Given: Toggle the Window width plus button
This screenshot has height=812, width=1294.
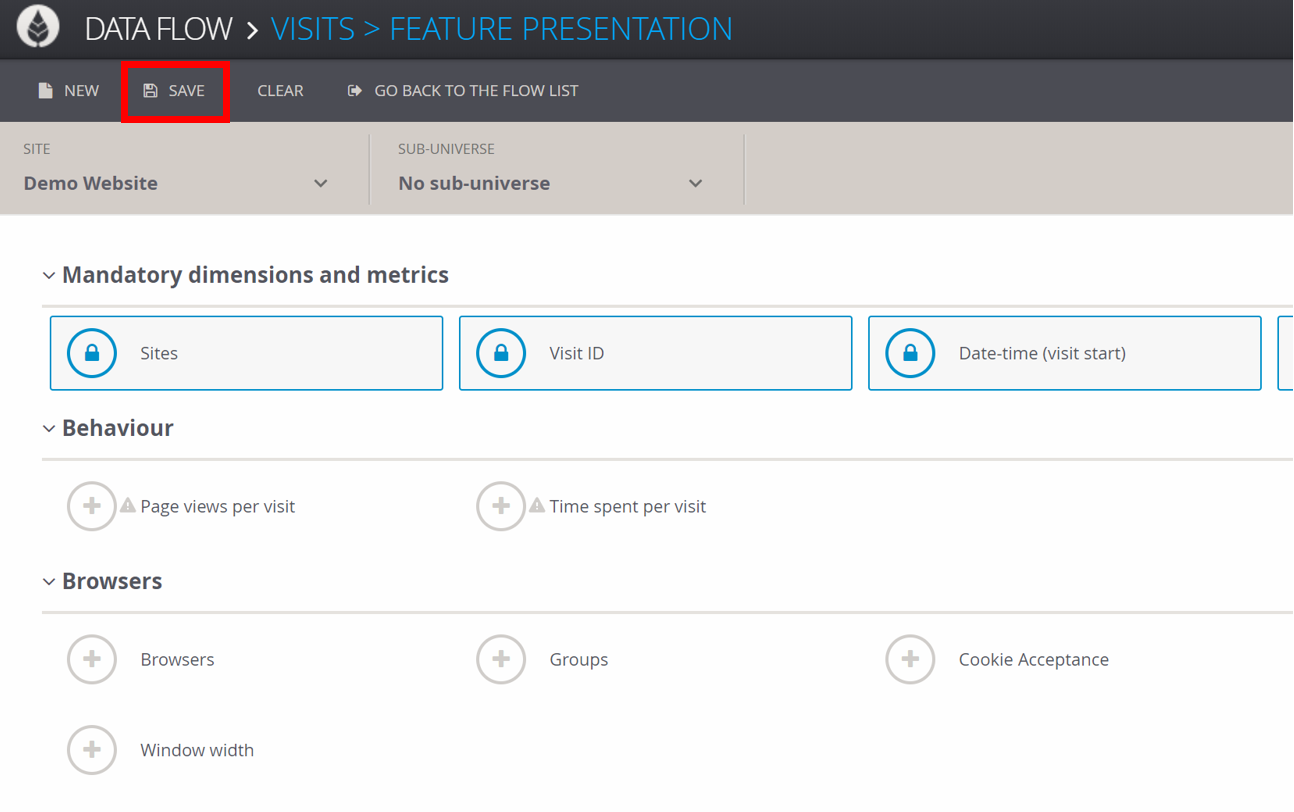Looking at the screenshot, I should point(92,750).
